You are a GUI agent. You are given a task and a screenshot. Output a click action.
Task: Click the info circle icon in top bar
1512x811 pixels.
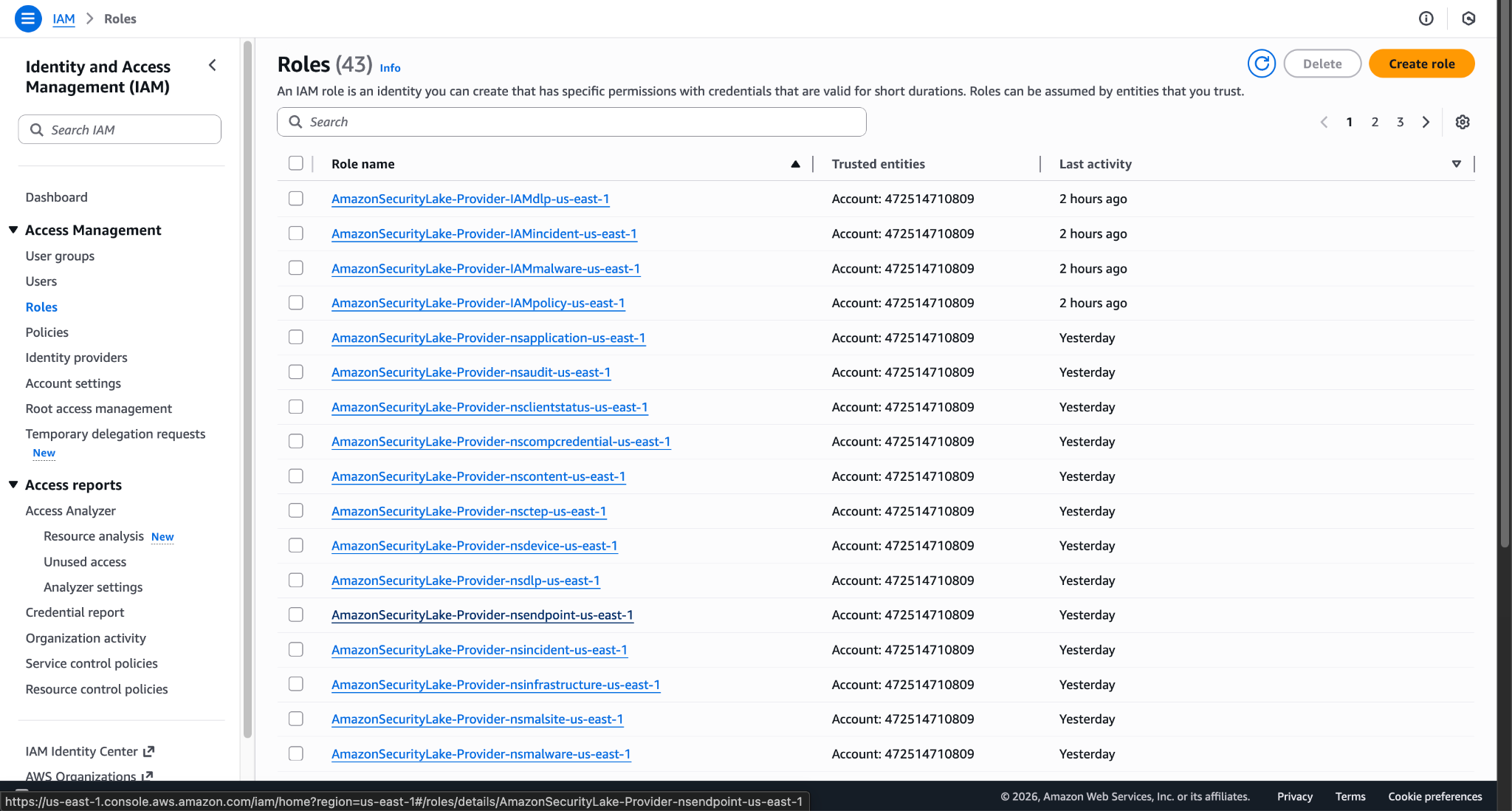(1426, 18)
